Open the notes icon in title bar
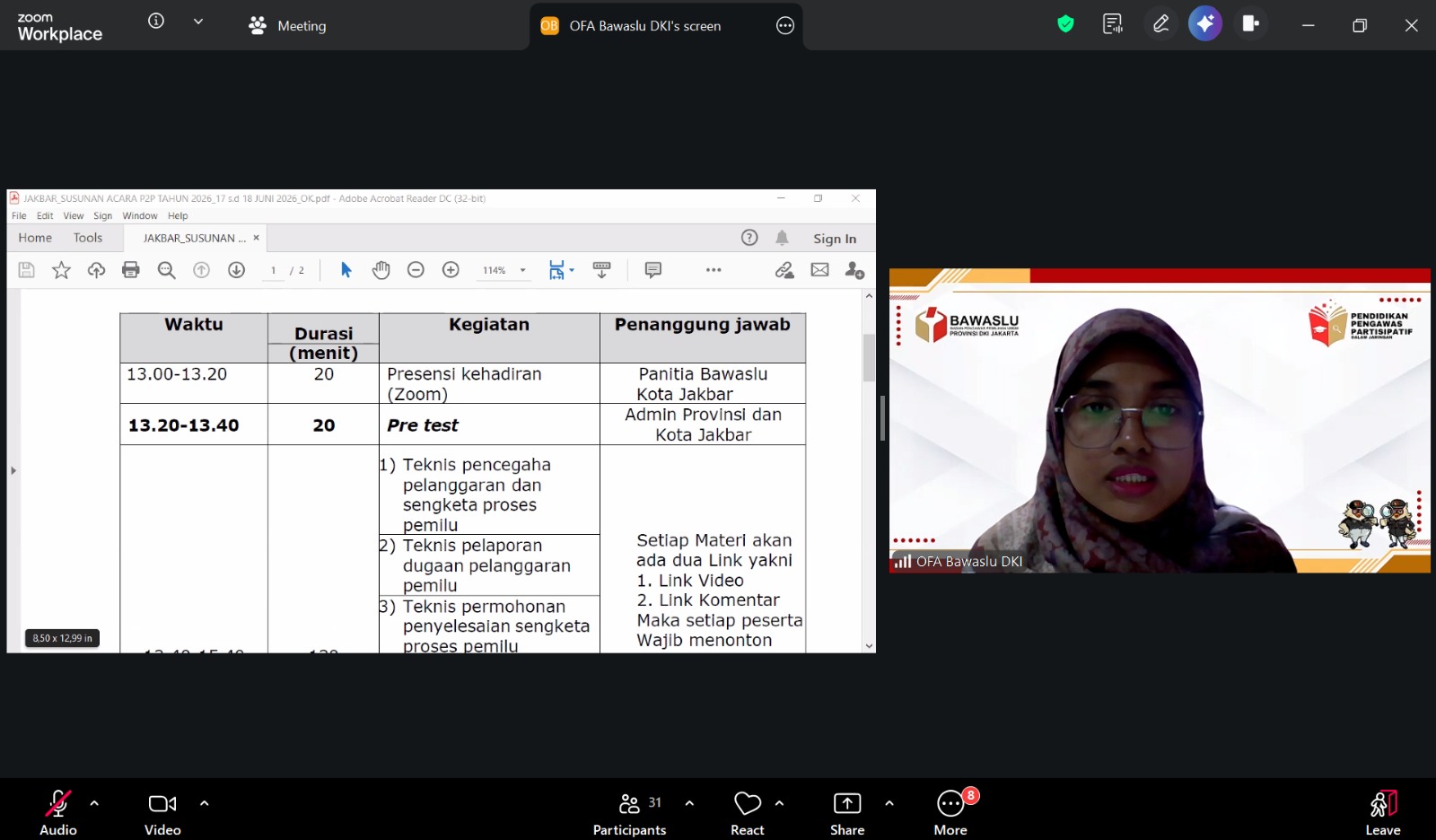Viewport: 1436px width, 840px height. click(1113, 24)
